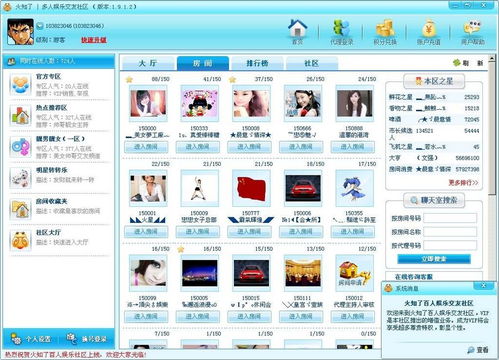This screenshot has width=499, height=360.
Task: Click room 150666 thumbnail photo
Action: 303,103
